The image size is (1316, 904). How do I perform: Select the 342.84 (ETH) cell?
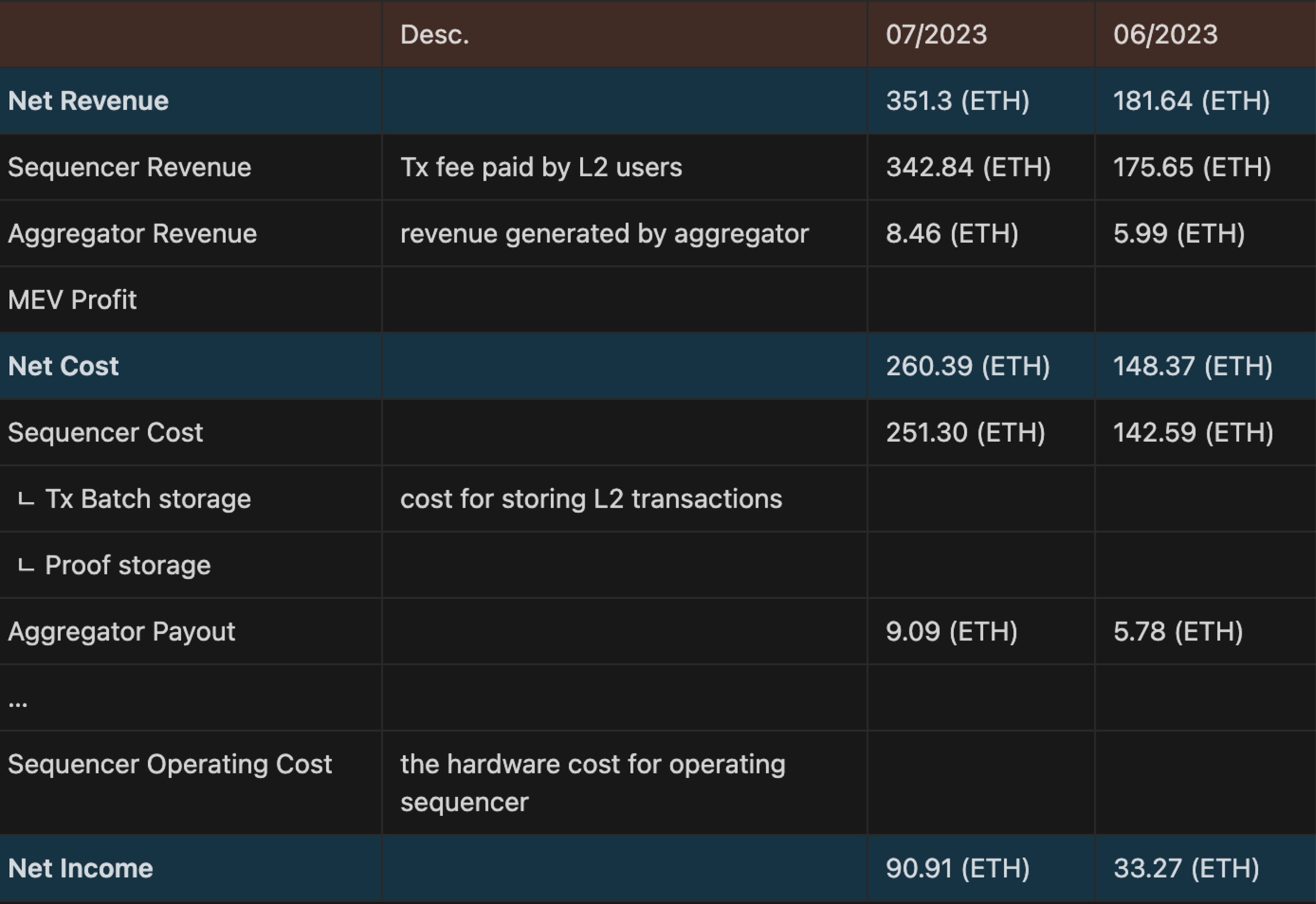coord(968,167)
